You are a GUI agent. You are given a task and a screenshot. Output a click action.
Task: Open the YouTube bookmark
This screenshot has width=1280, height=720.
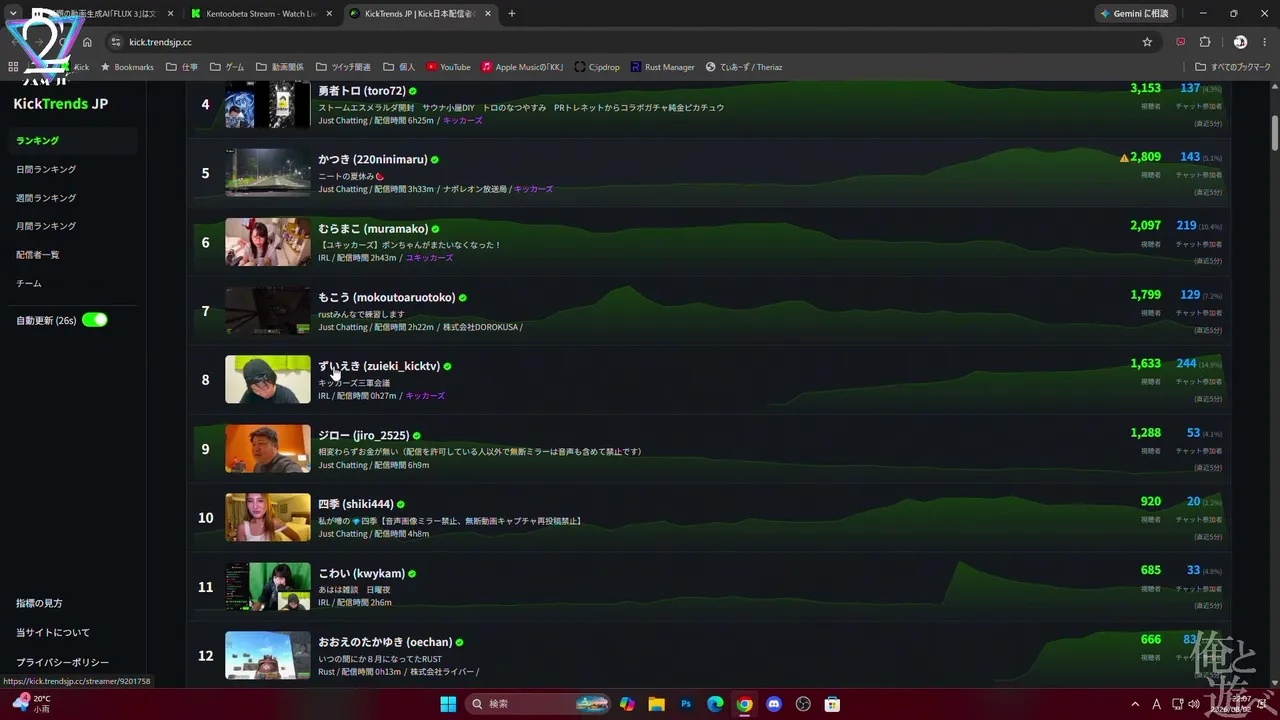(448, 67)
